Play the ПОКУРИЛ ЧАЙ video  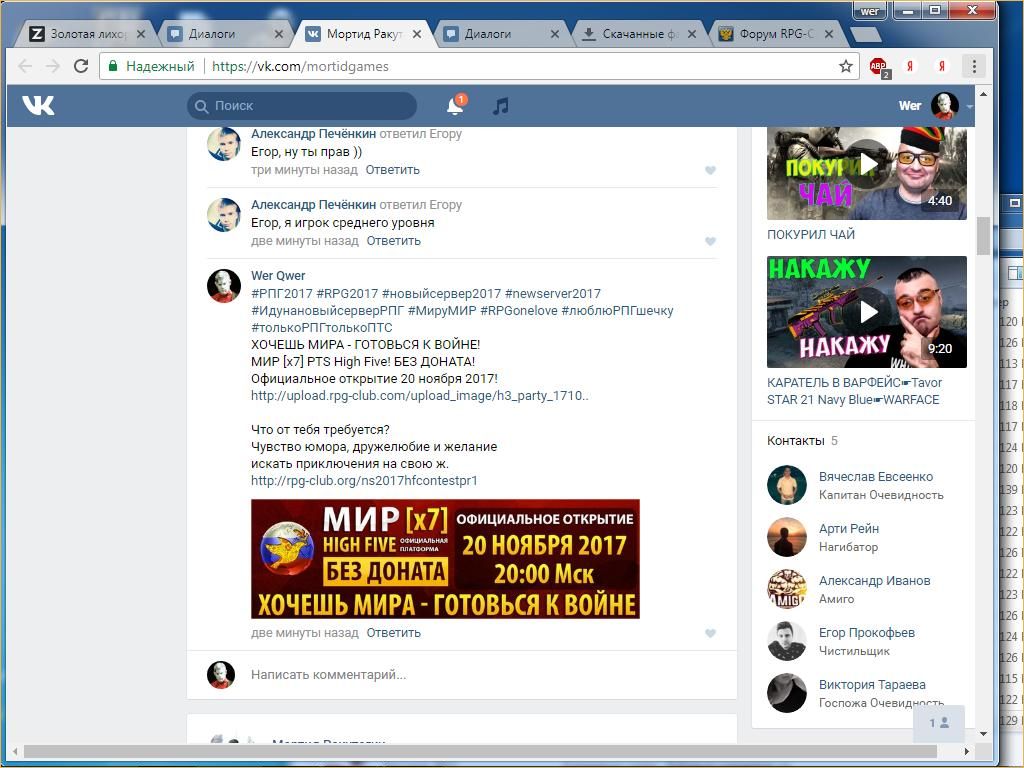(867, 164)
